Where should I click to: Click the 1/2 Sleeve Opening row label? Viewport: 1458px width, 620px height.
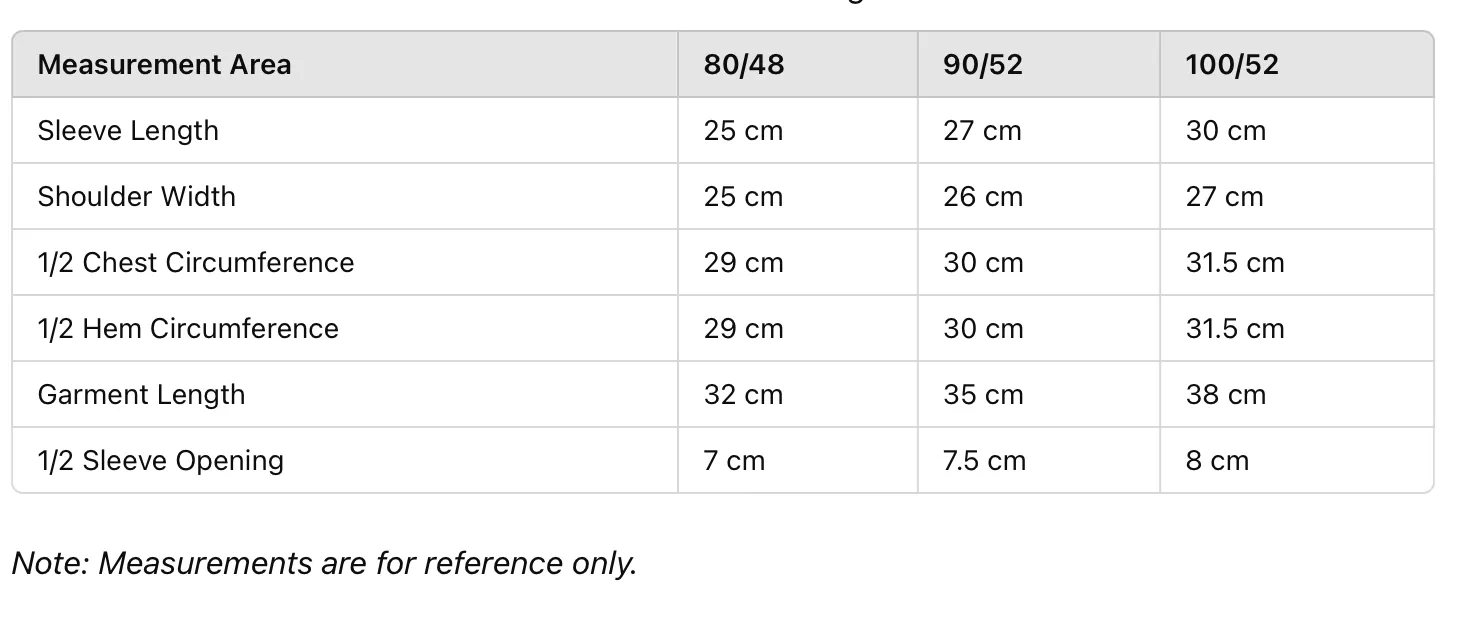(x=161, y=461)
